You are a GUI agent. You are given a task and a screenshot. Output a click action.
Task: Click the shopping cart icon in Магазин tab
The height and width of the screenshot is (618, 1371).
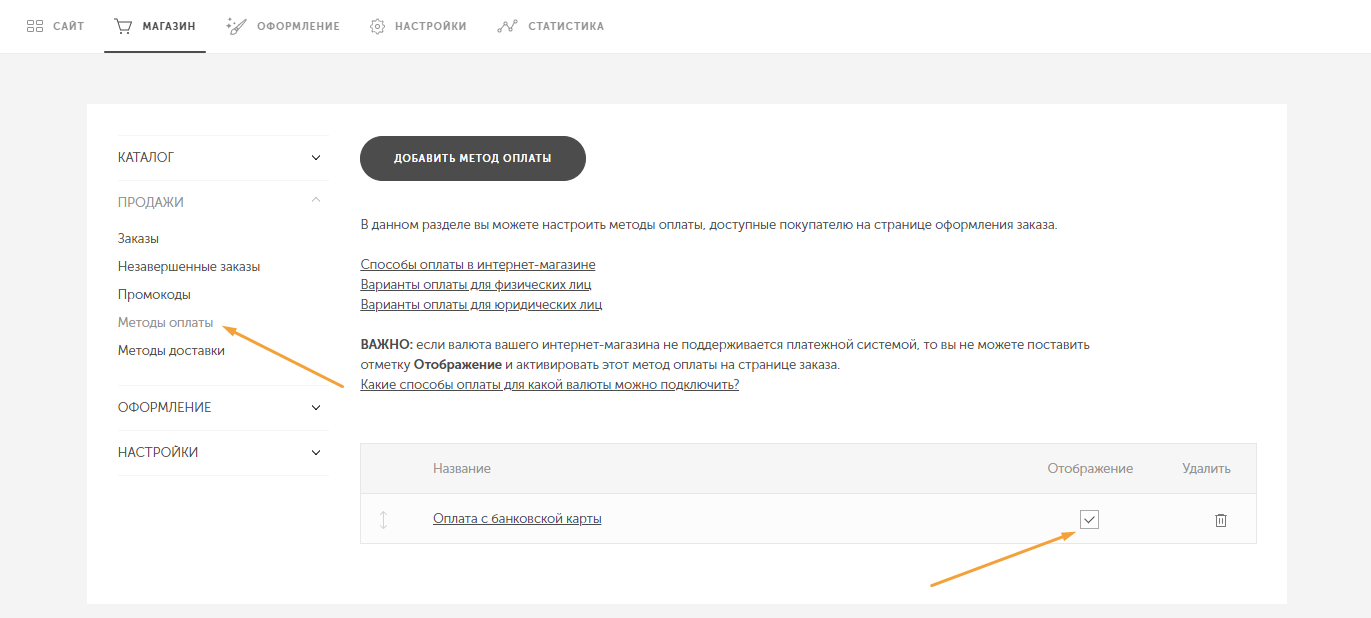pos(123,26)
